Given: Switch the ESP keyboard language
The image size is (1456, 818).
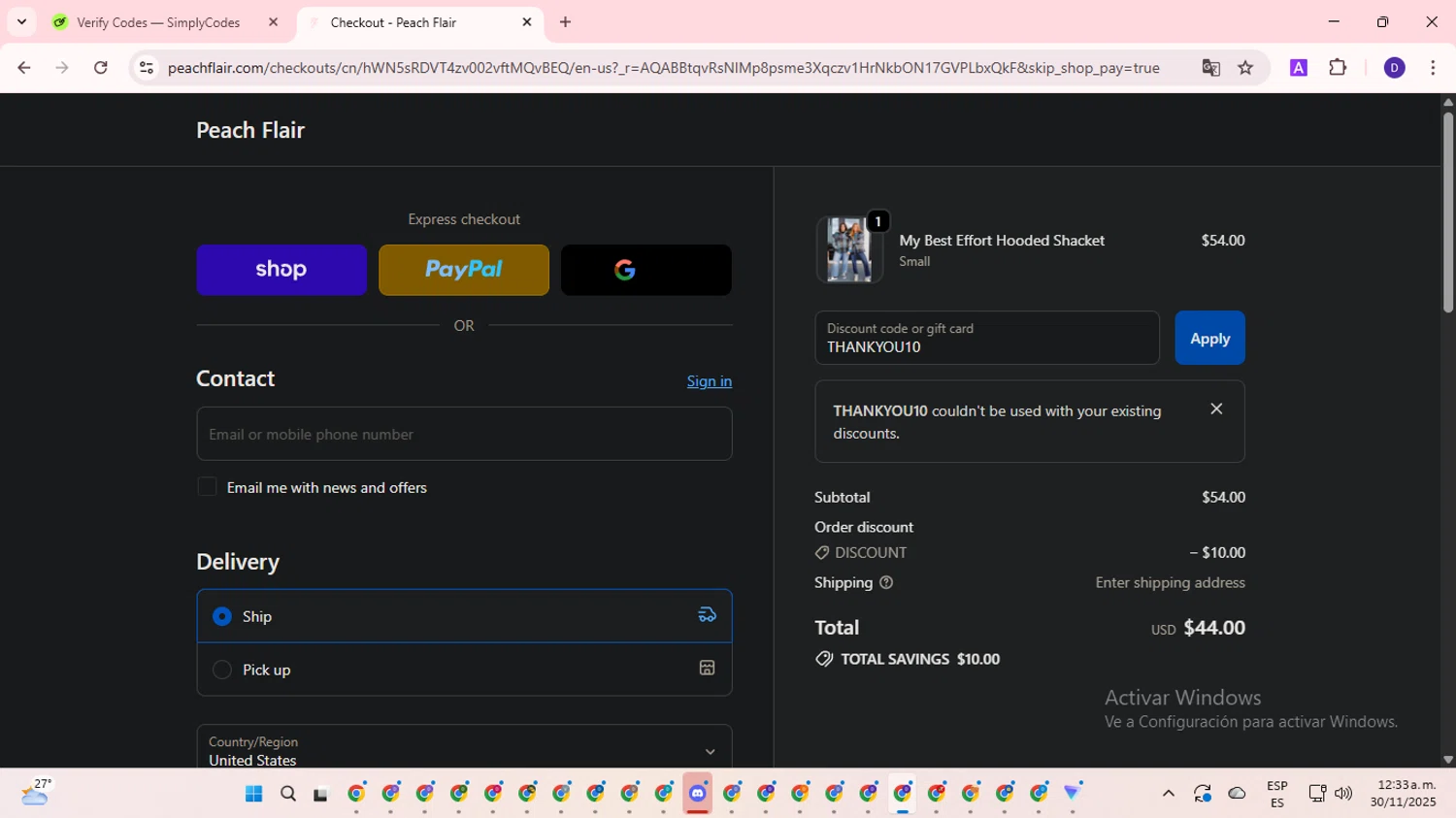Looking at the screenshot, I should [1277, 794].
